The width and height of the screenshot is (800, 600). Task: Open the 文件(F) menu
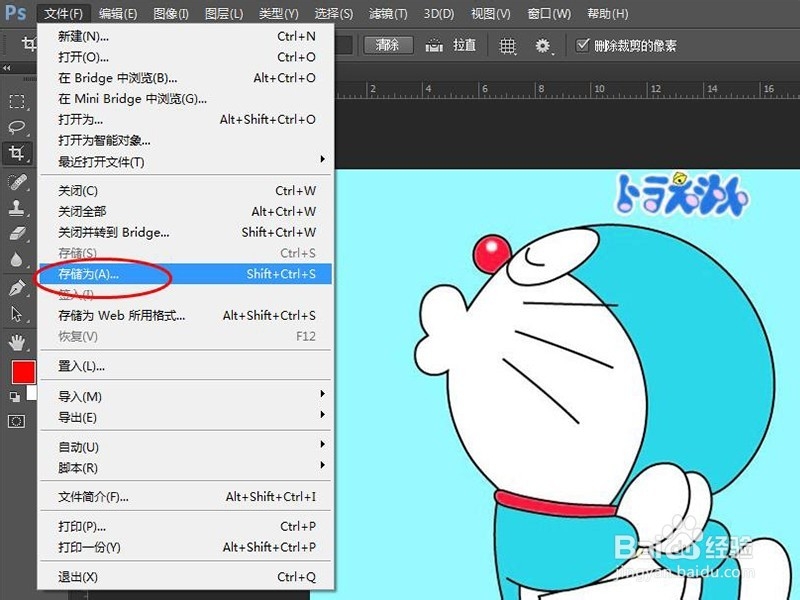(x=64, y=14)
